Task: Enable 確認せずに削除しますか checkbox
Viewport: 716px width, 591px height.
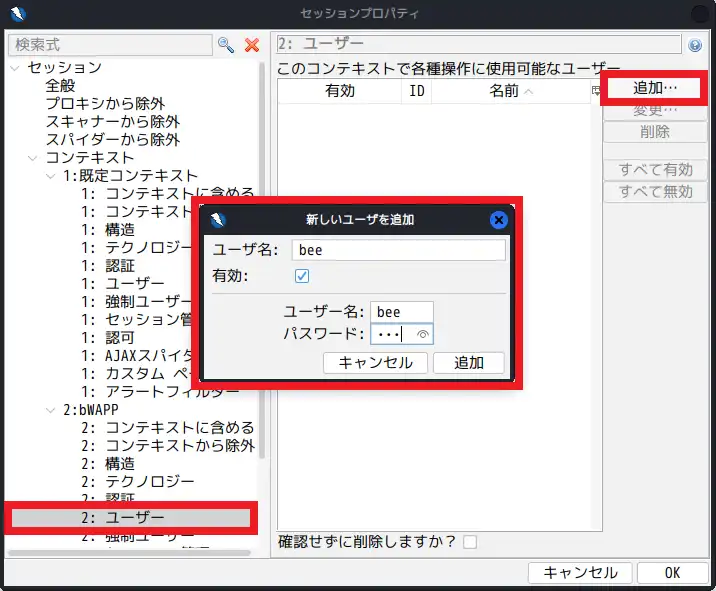Action: [470, 542]
